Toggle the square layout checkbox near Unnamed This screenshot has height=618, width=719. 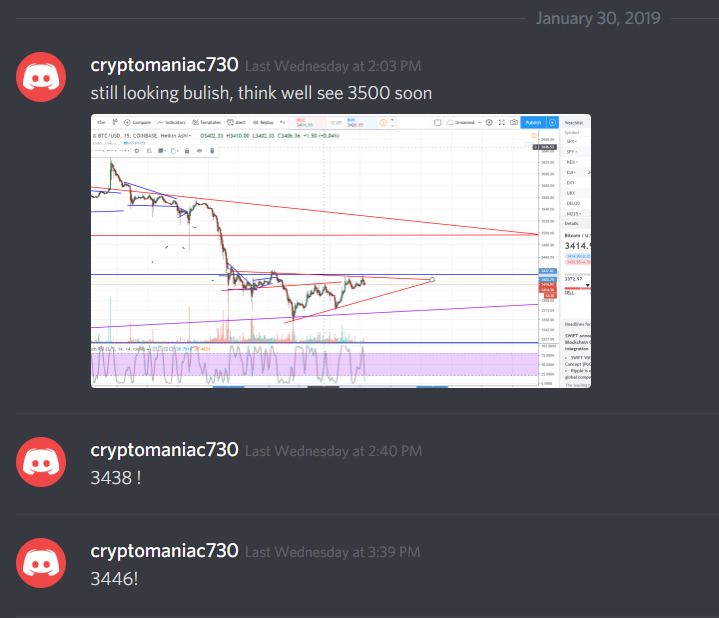click(x=437, y=122)
